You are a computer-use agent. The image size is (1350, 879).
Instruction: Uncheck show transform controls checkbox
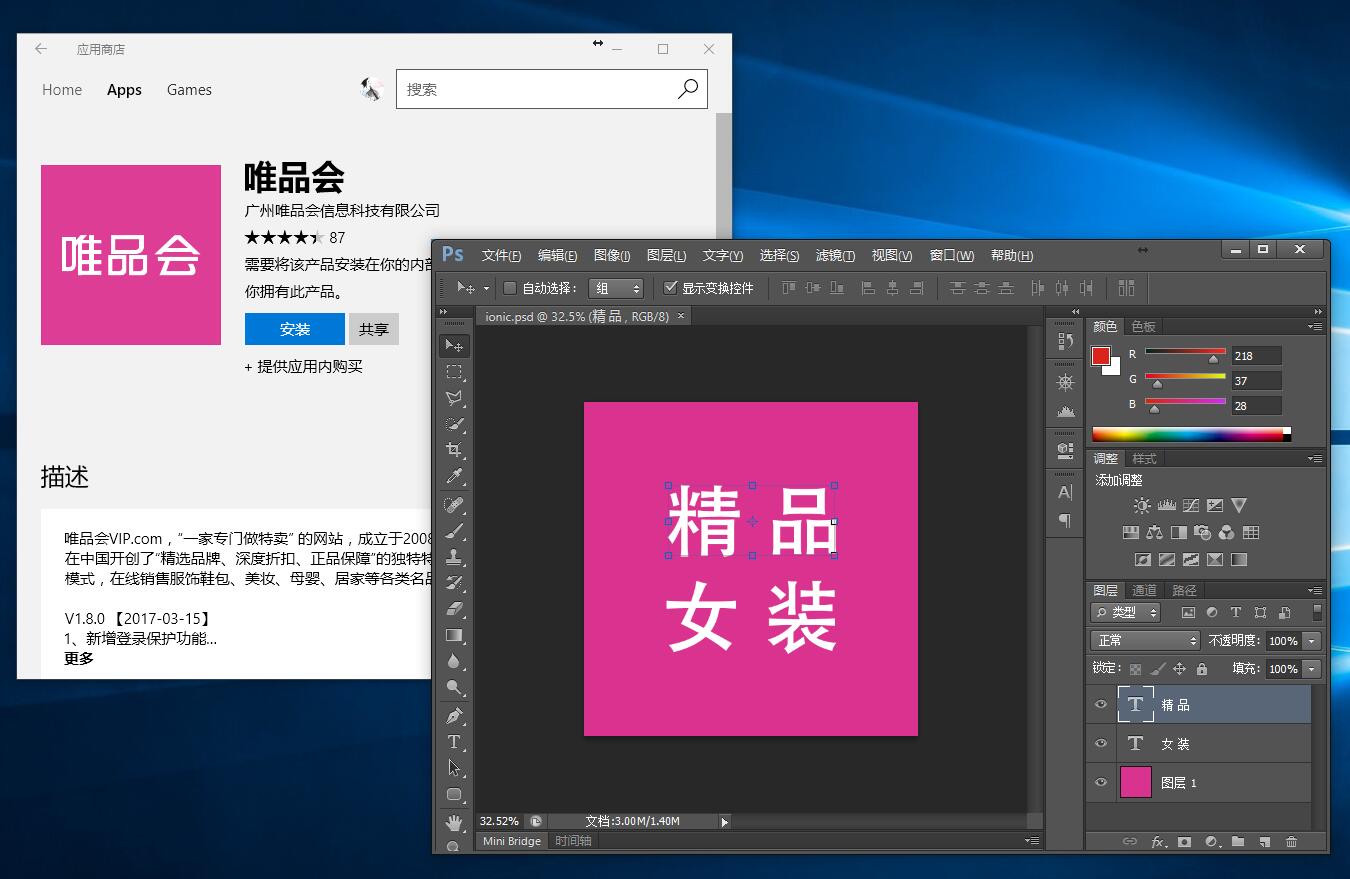(671, 288)
